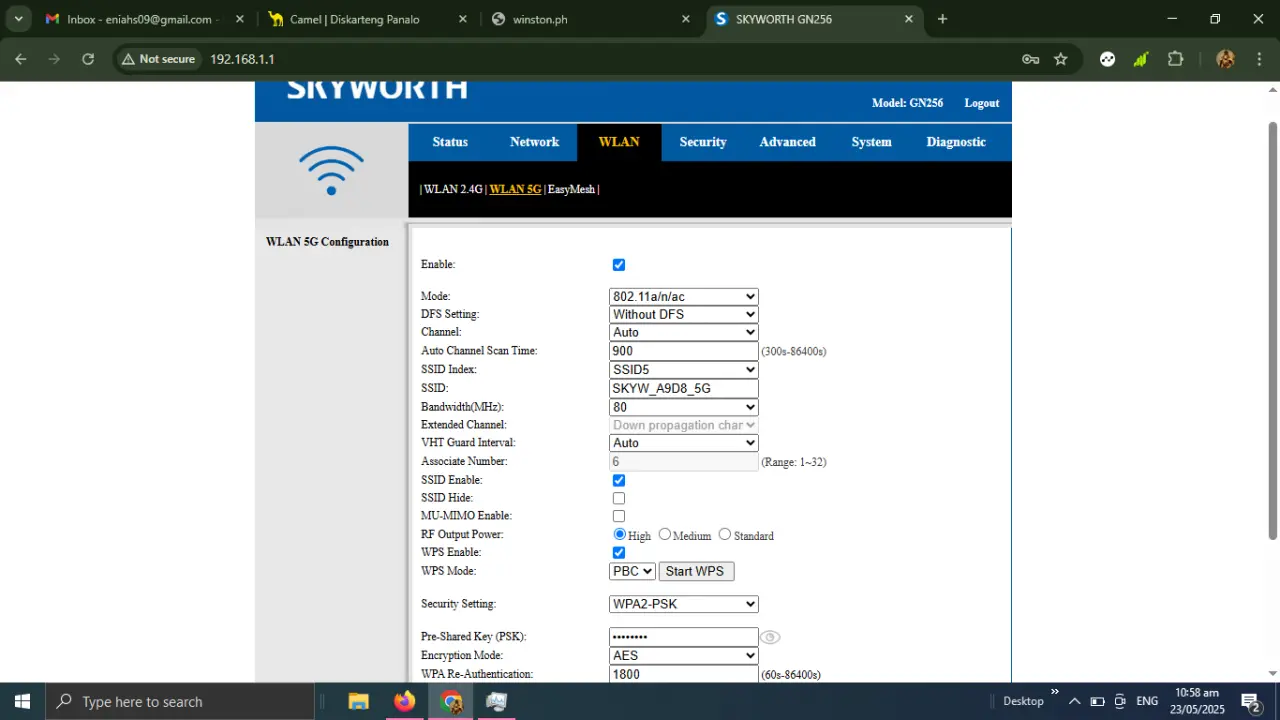This screenshot has height=720, width=1280.
Task: Toggle the SSID Enable checkbox
Action: click(x=619, y=480)
